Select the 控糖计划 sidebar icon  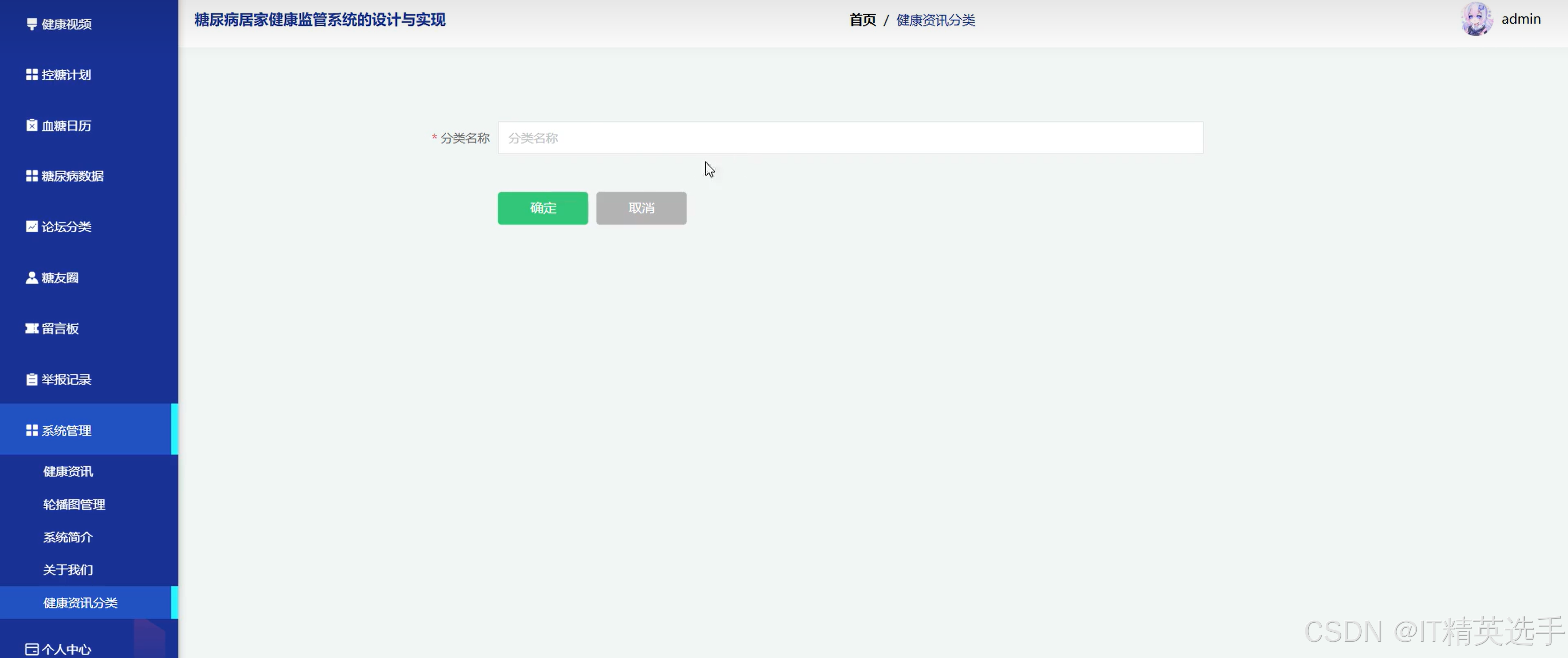tap(32, 74)
